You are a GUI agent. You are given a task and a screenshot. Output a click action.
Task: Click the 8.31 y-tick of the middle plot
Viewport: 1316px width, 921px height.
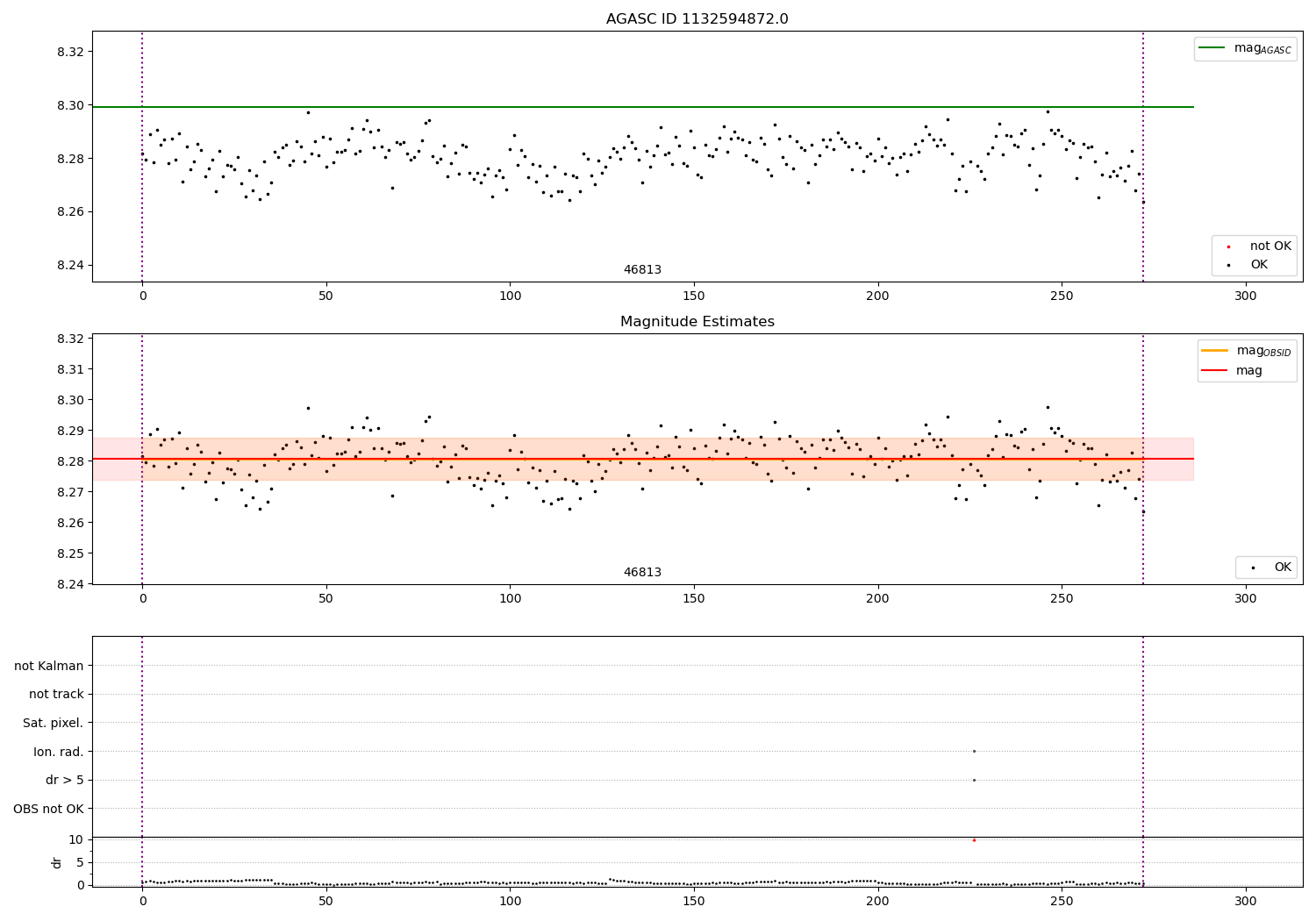[69, 369]
